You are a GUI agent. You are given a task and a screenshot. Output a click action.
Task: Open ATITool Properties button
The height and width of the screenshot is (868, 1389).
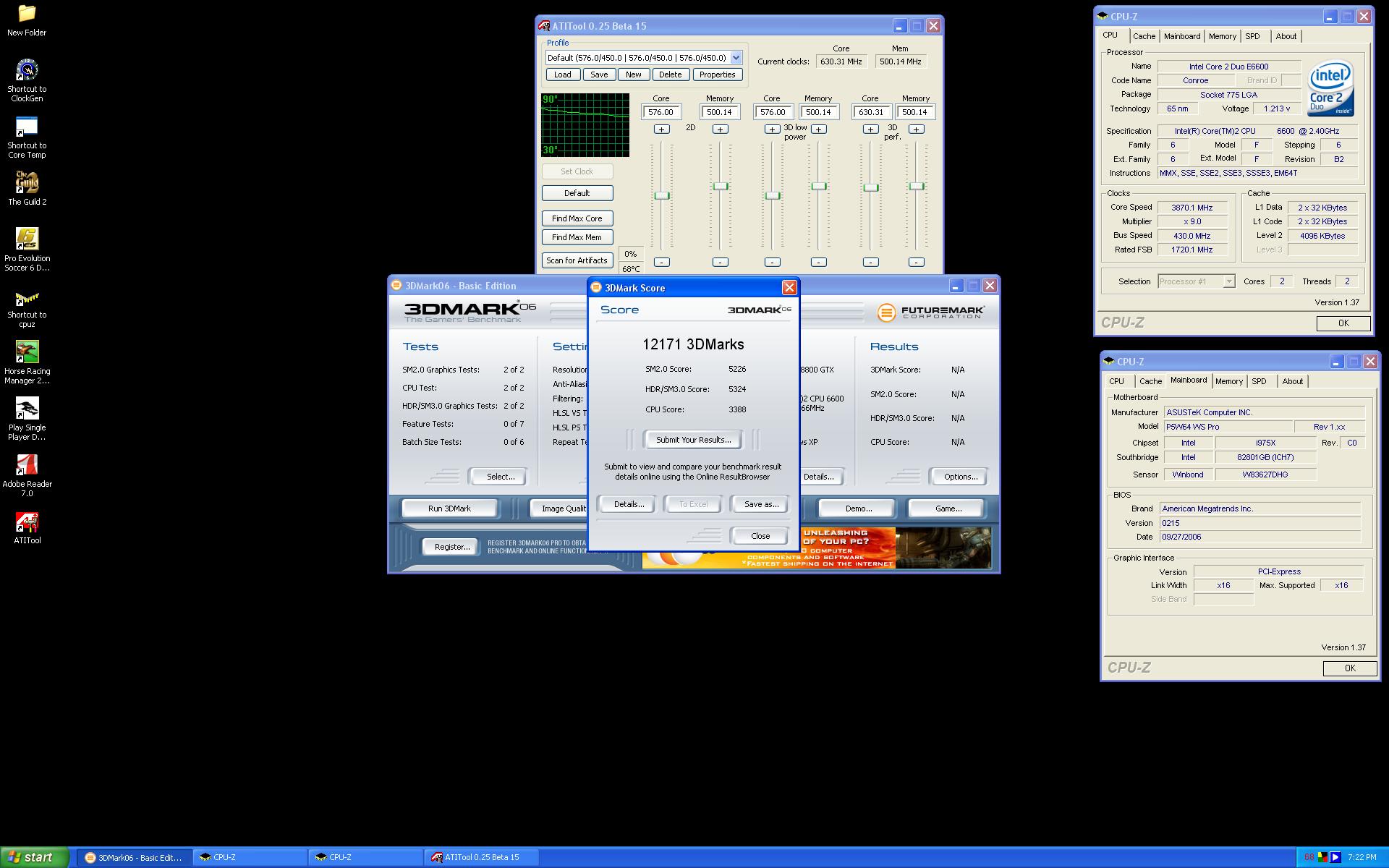pos(717,75)
